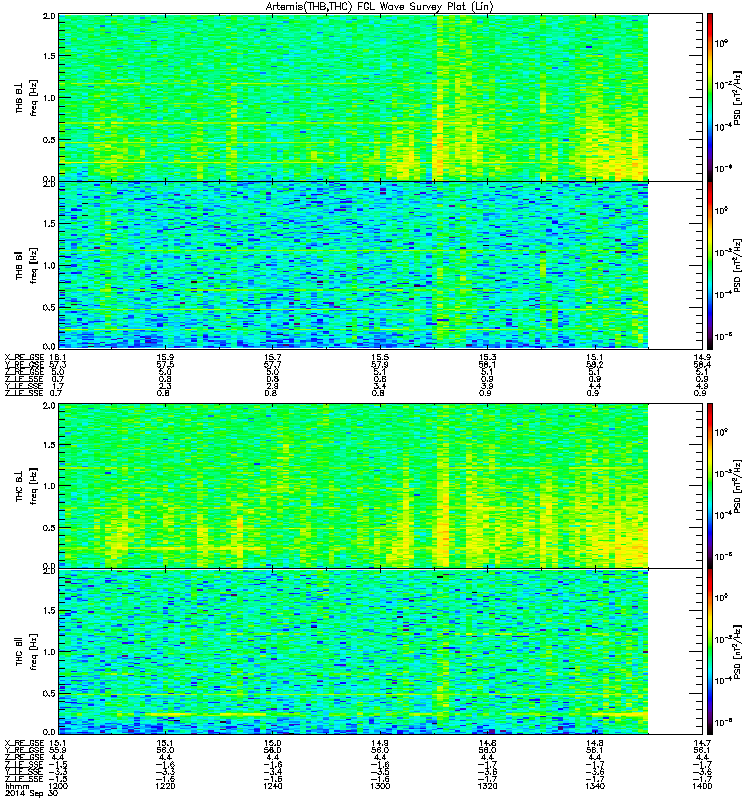Viewport: 750px width, 800px height.
Task: Click the PSD color bar beside THC B∥ panel
Action: 710,652
